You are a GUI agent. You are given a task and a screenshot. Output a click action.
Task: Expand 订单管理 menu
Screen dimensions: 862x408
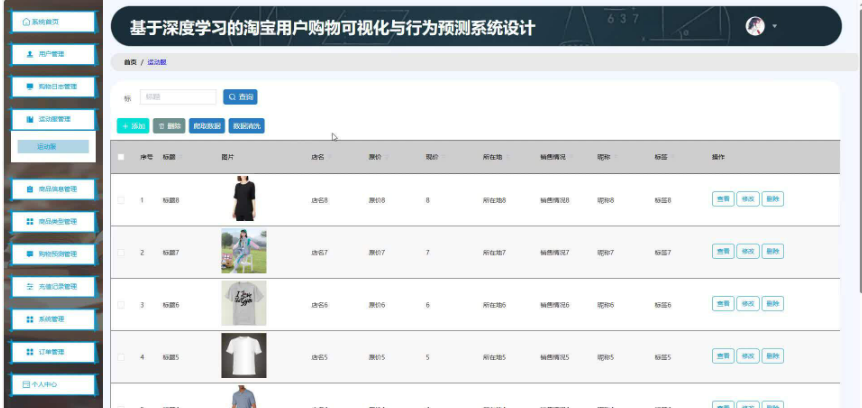click(x=53, y=352)
